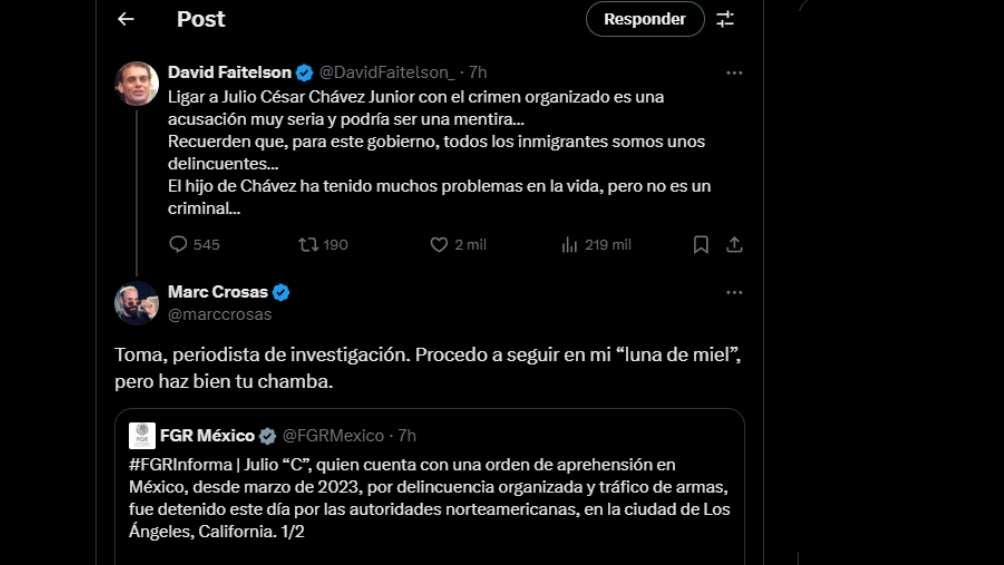The image size is (1004, 565).
Task: Like Faitelson's post with heart icon
Action: coord(439,244)
